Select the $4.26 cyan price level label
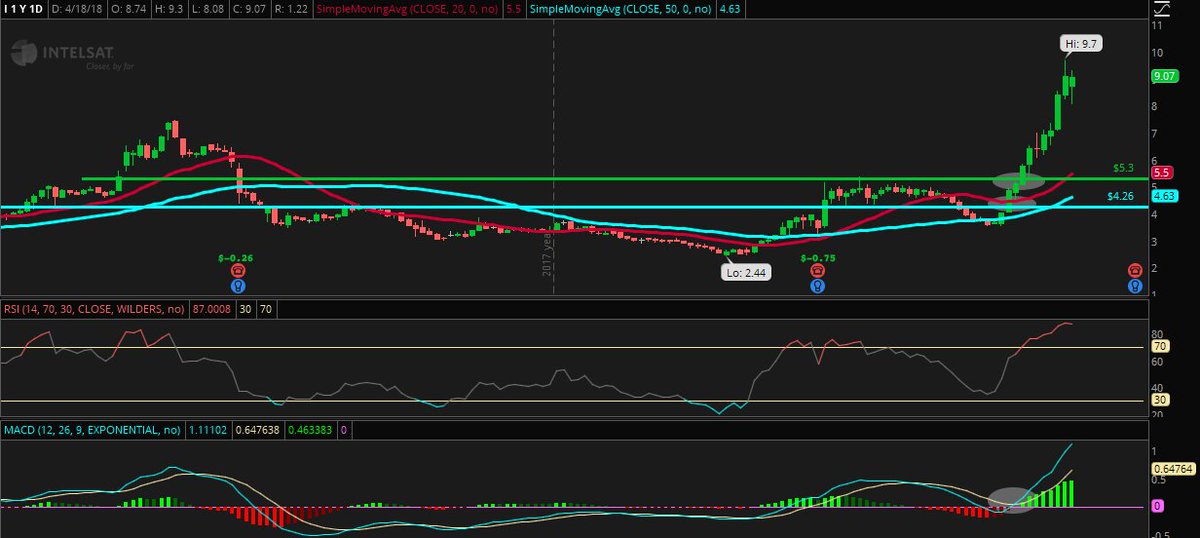 (x=1119, y=196)
